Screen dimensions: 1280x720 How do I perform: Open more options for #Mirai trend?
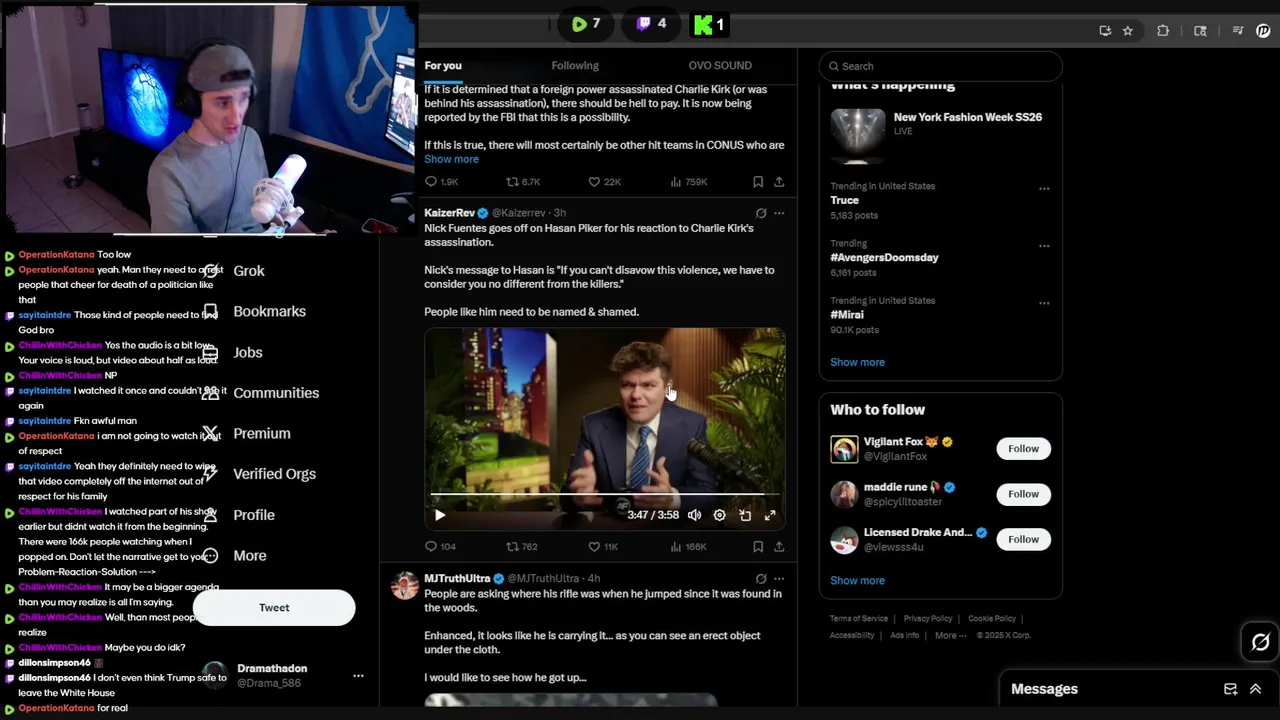point(1044,303)
